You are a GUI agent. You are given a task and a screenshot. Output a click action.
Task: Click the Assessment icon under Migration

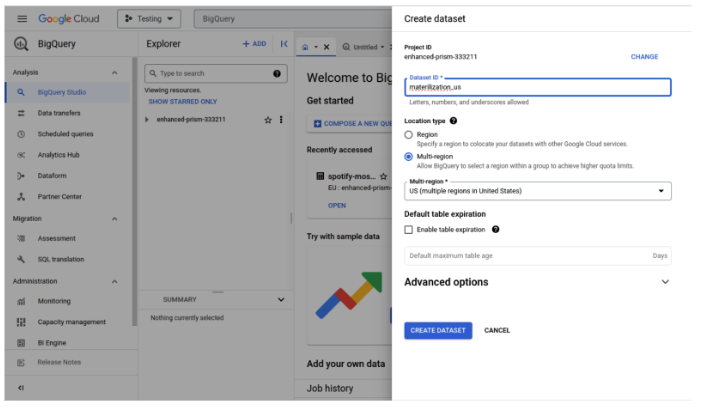point(21,239)
